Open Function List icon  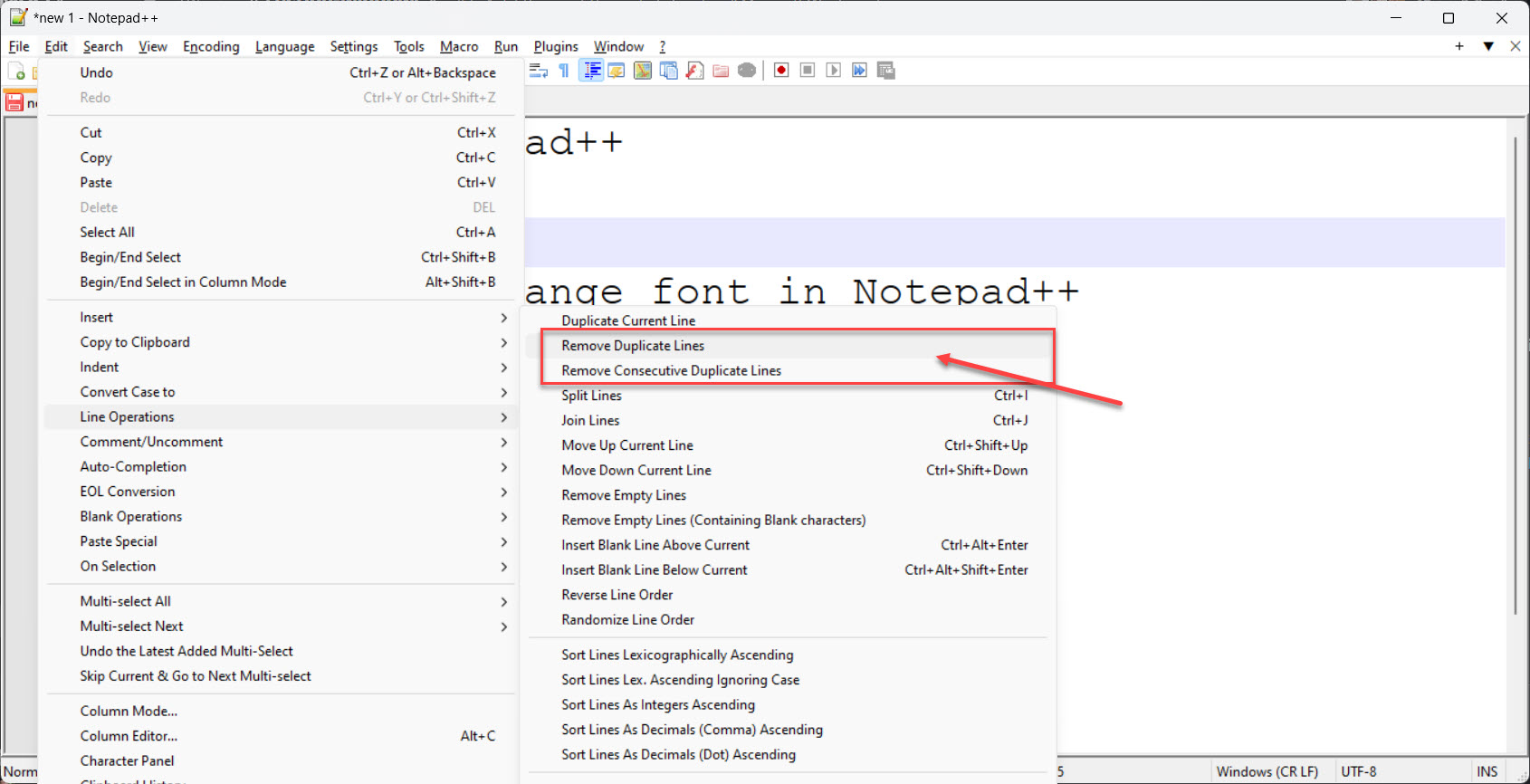695,71
